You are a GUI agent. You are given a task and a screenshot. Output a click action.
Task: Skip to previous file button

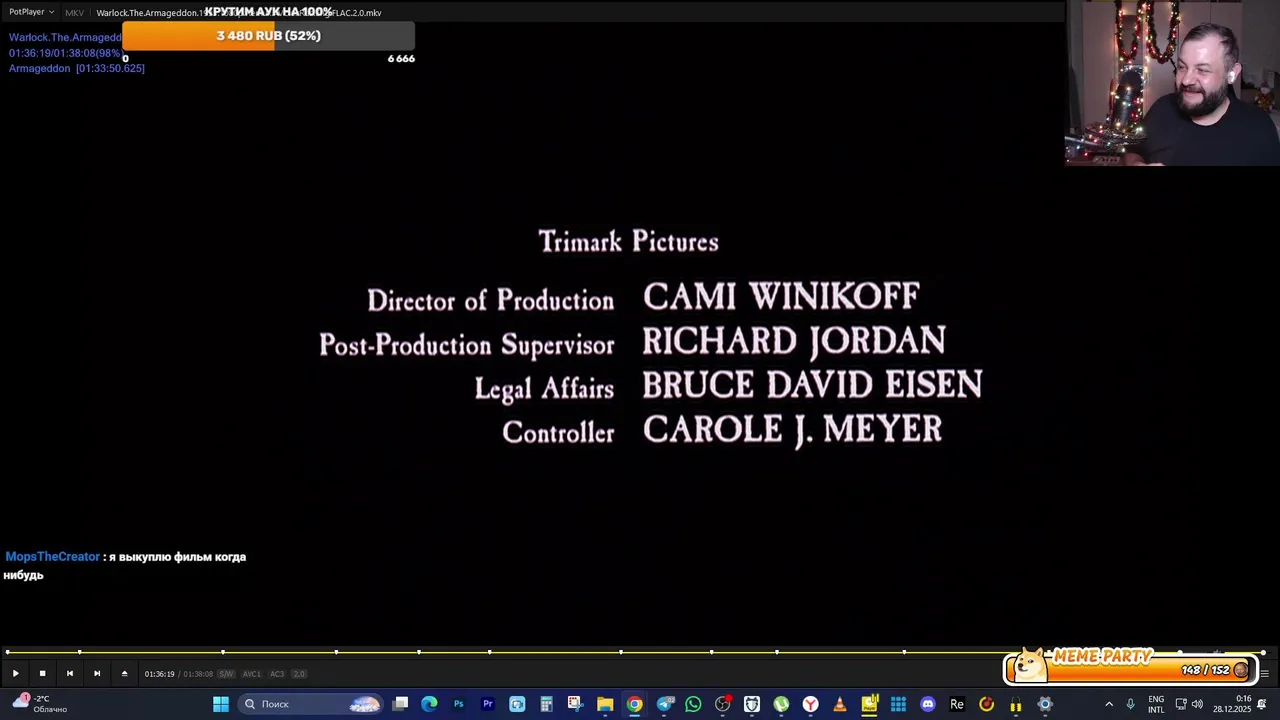coord(70,674)
